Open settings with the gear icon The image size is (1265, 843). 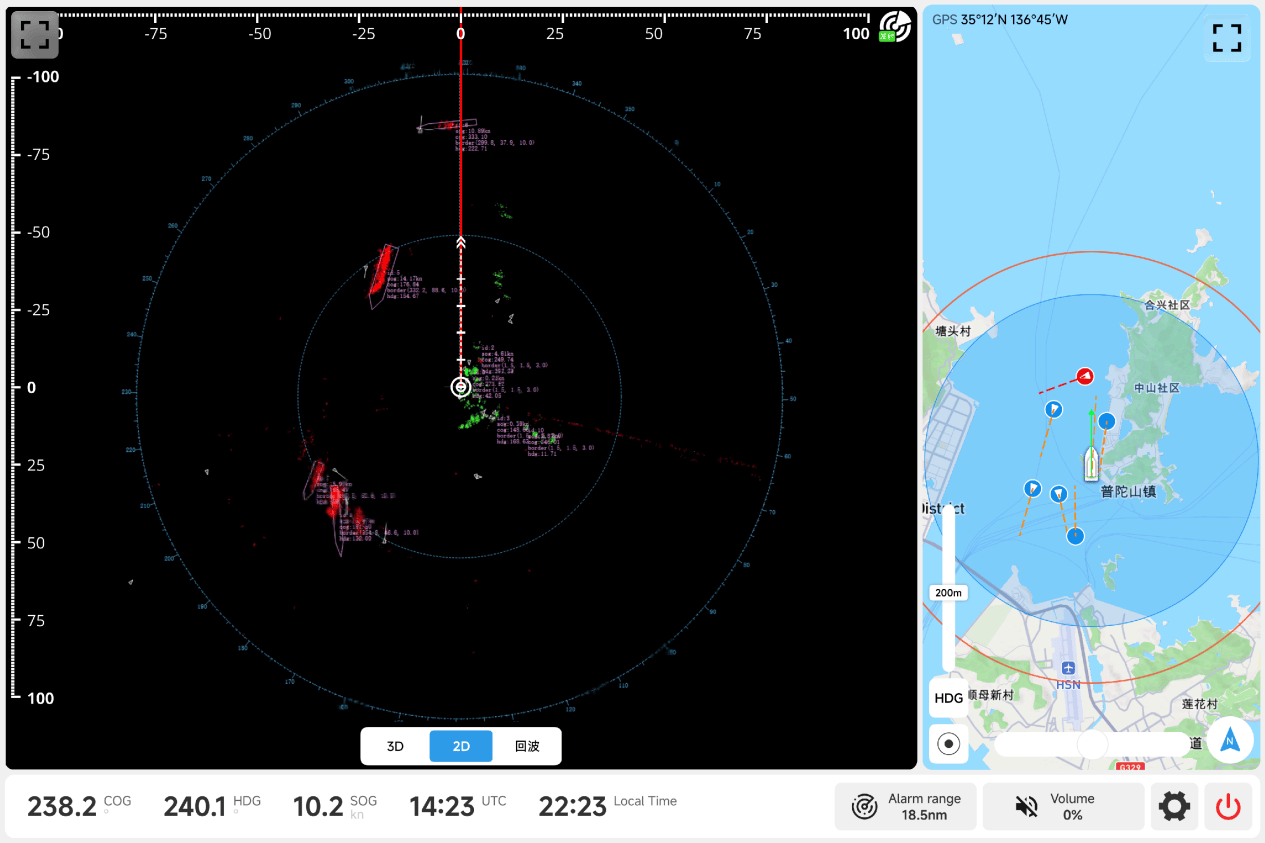(1174, 807)
